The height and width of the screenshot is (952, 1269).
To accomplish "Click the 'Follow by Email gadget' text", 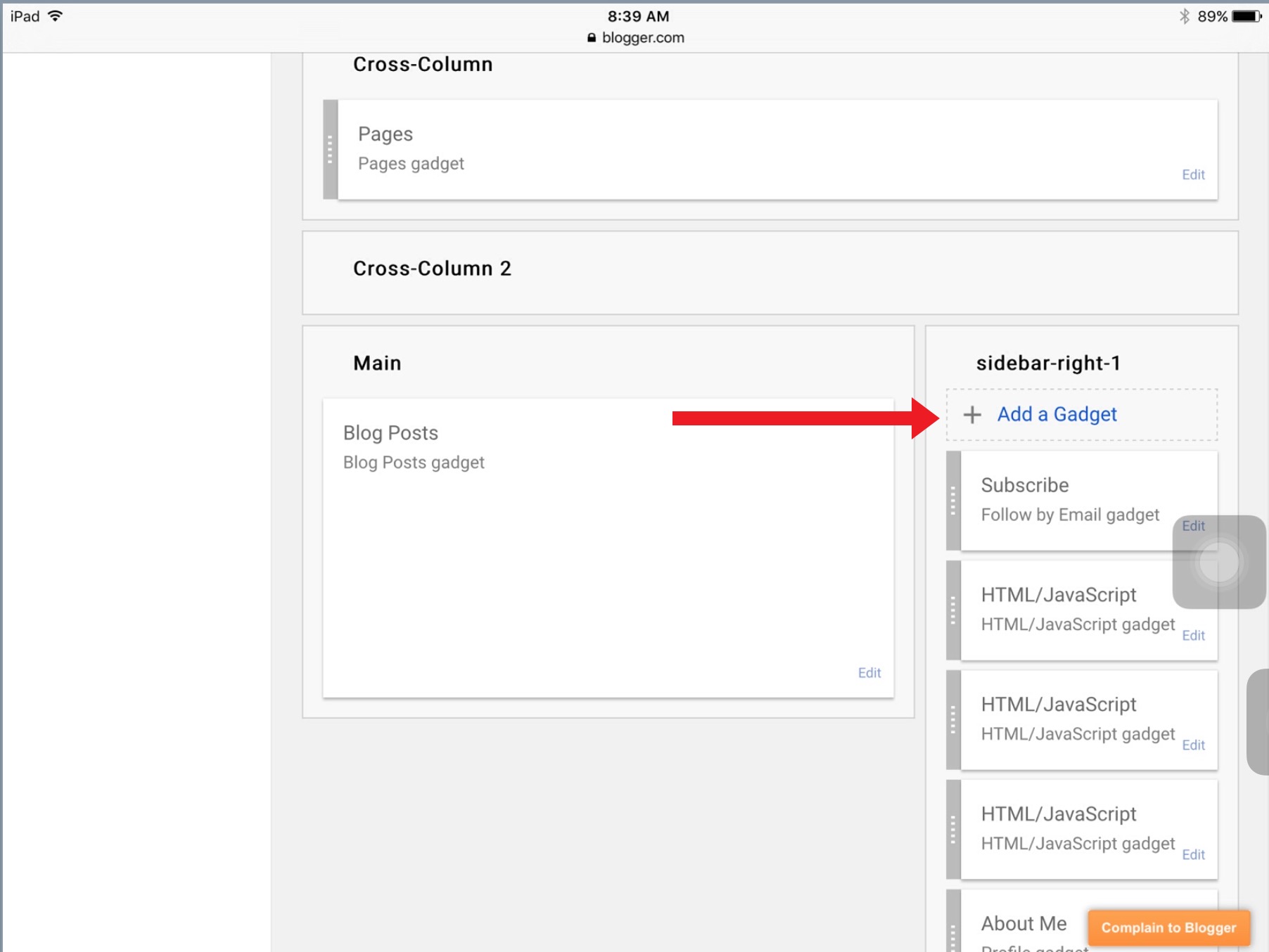I will click(x=1070, y=515).
